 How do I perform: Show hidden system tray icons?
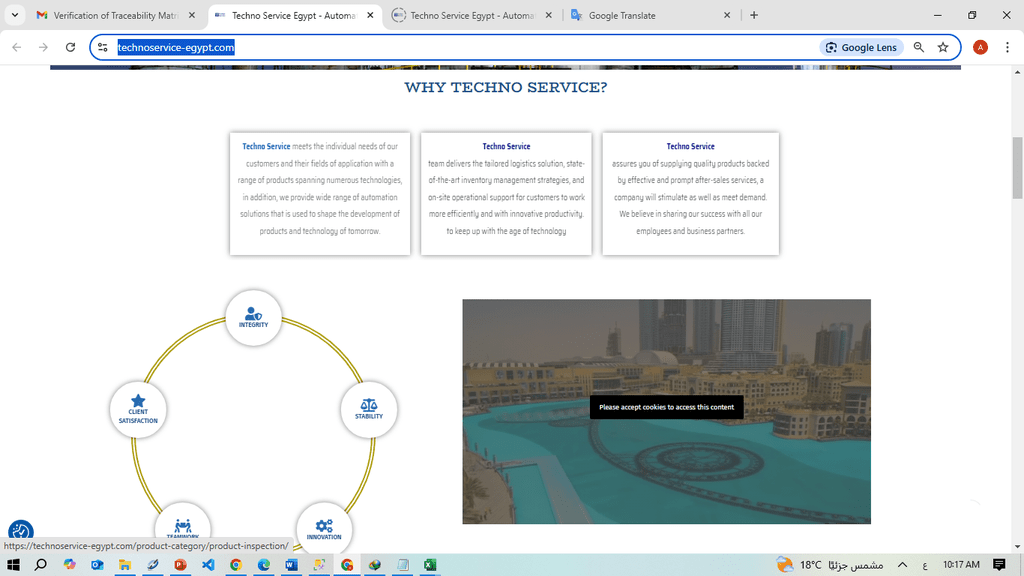click(x=903, y=565)
